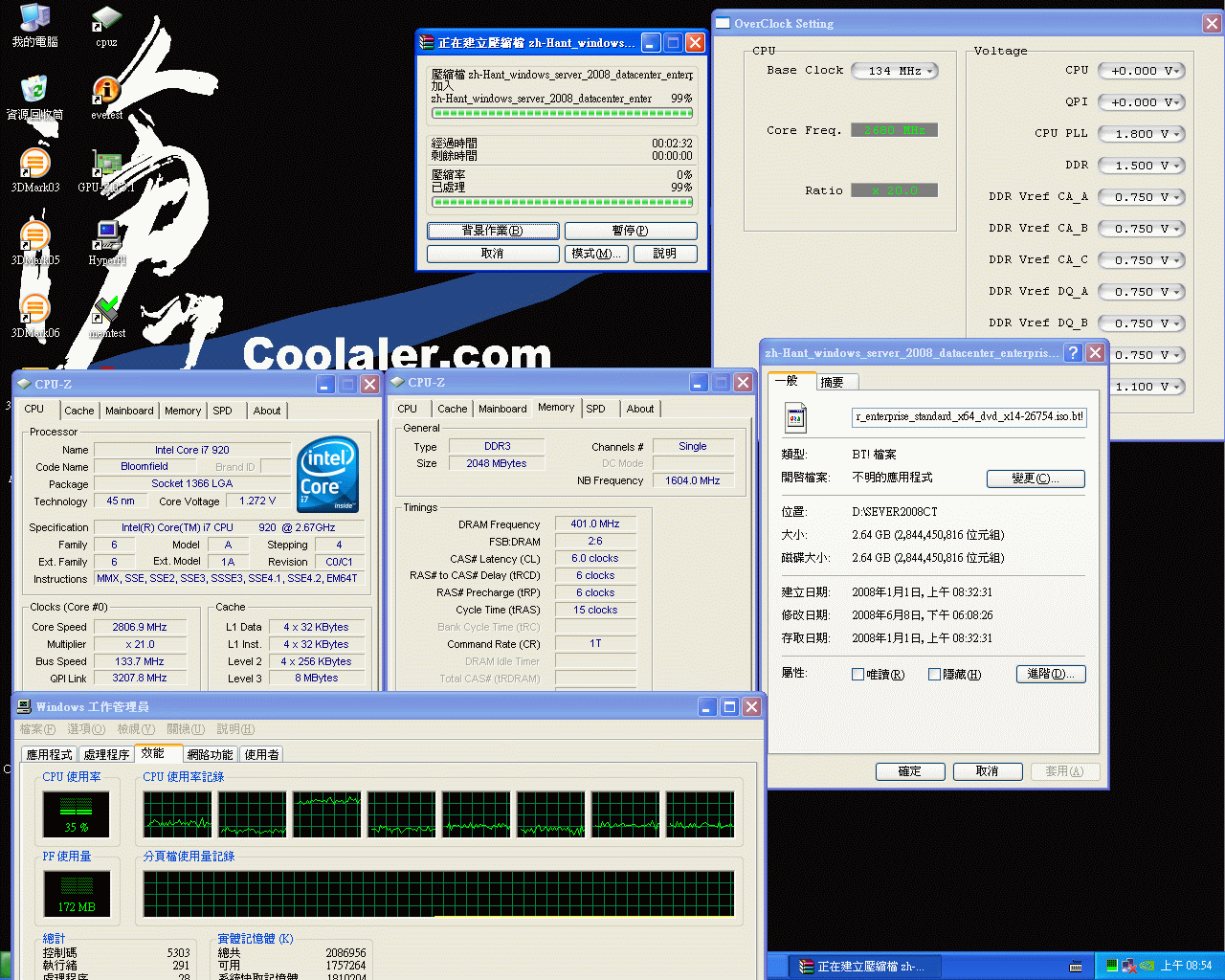
Task: Launch the cpuz desktop shortcut
Action: coord(106,25)
